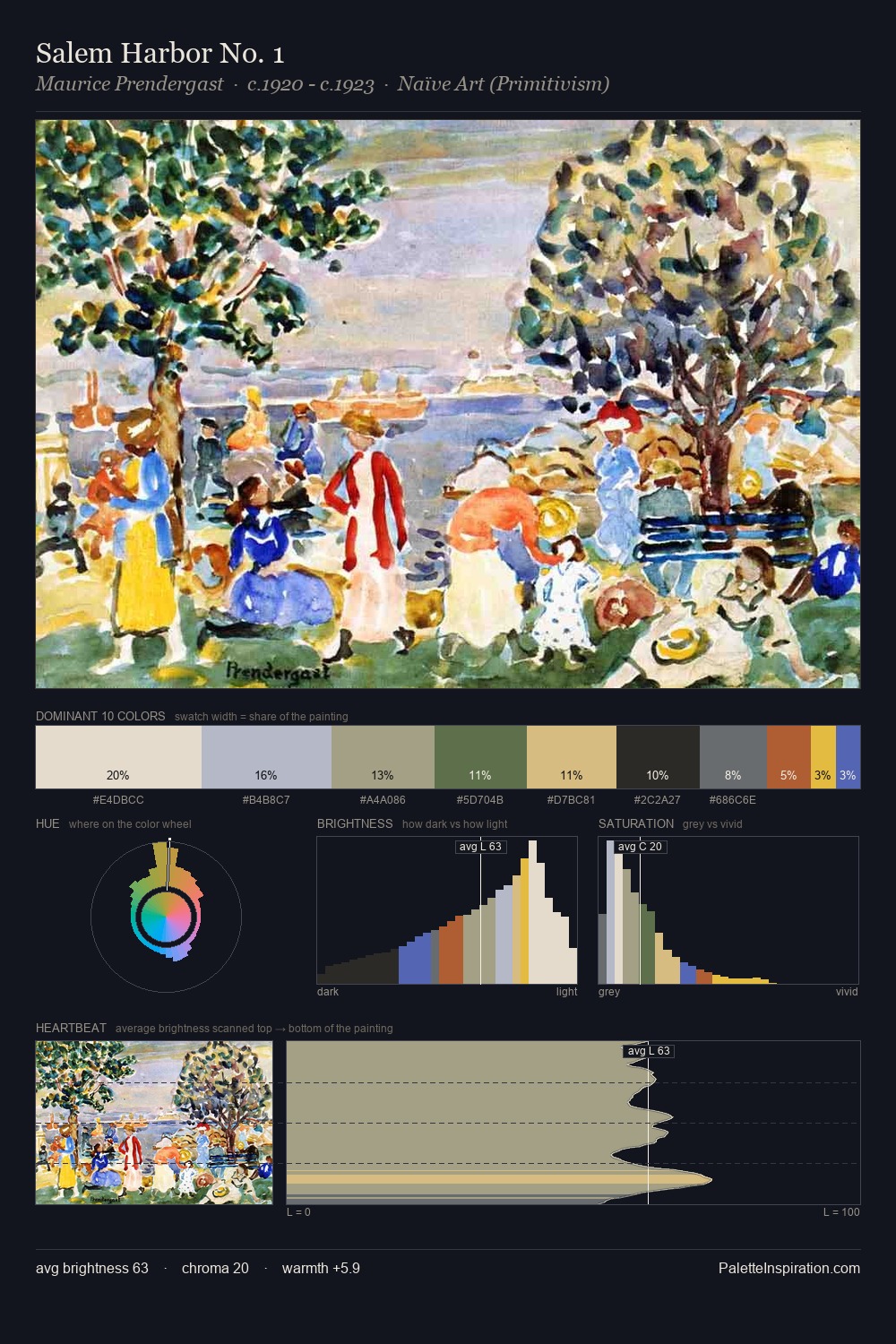The width and height of the screenshot is (896, 1344).
Task: Click the 'warmth +5.9' footer stat
Action: [x=321, y=1268]
